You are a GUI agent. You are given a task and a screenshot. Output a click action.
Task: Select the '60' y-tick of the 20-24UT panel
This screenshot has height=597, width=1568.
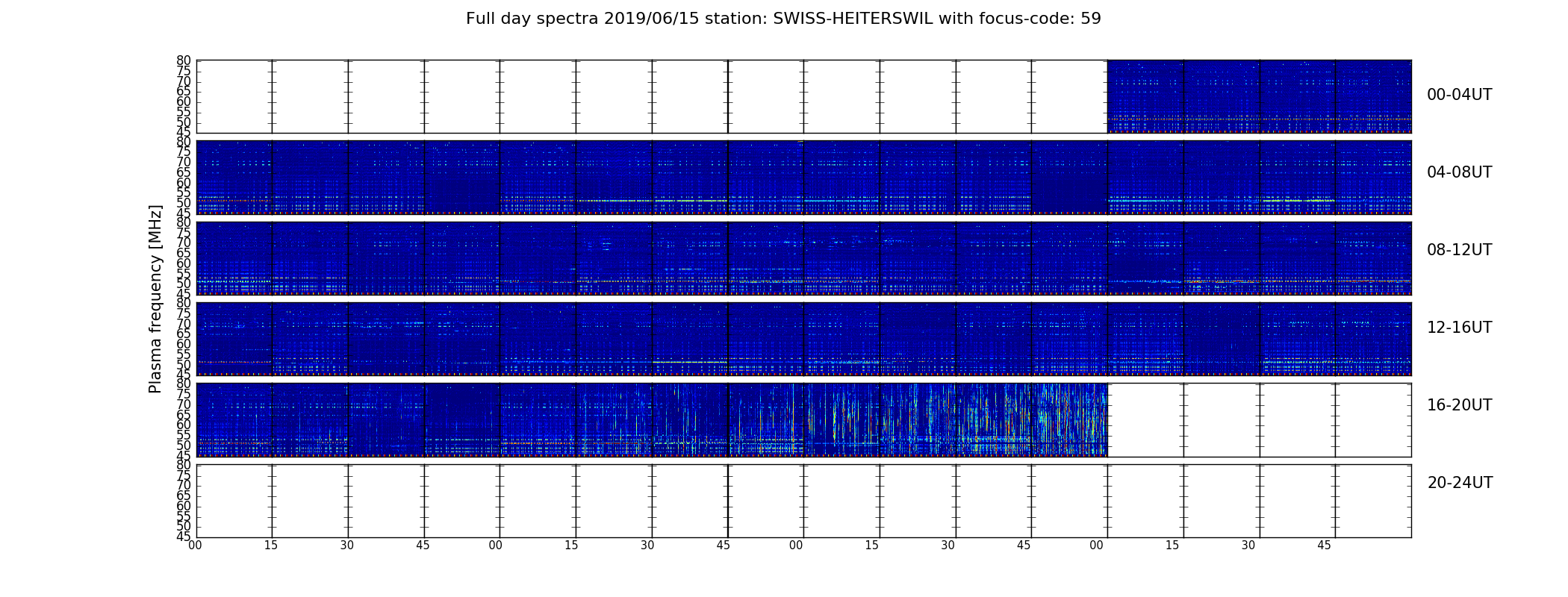184,506
